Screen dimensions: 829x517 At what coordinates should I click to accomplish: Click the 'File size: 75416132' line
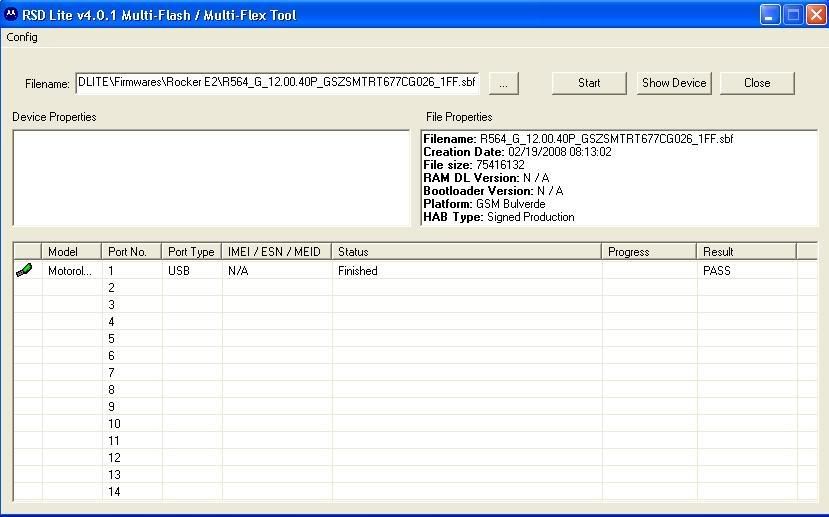pos(474,165)
